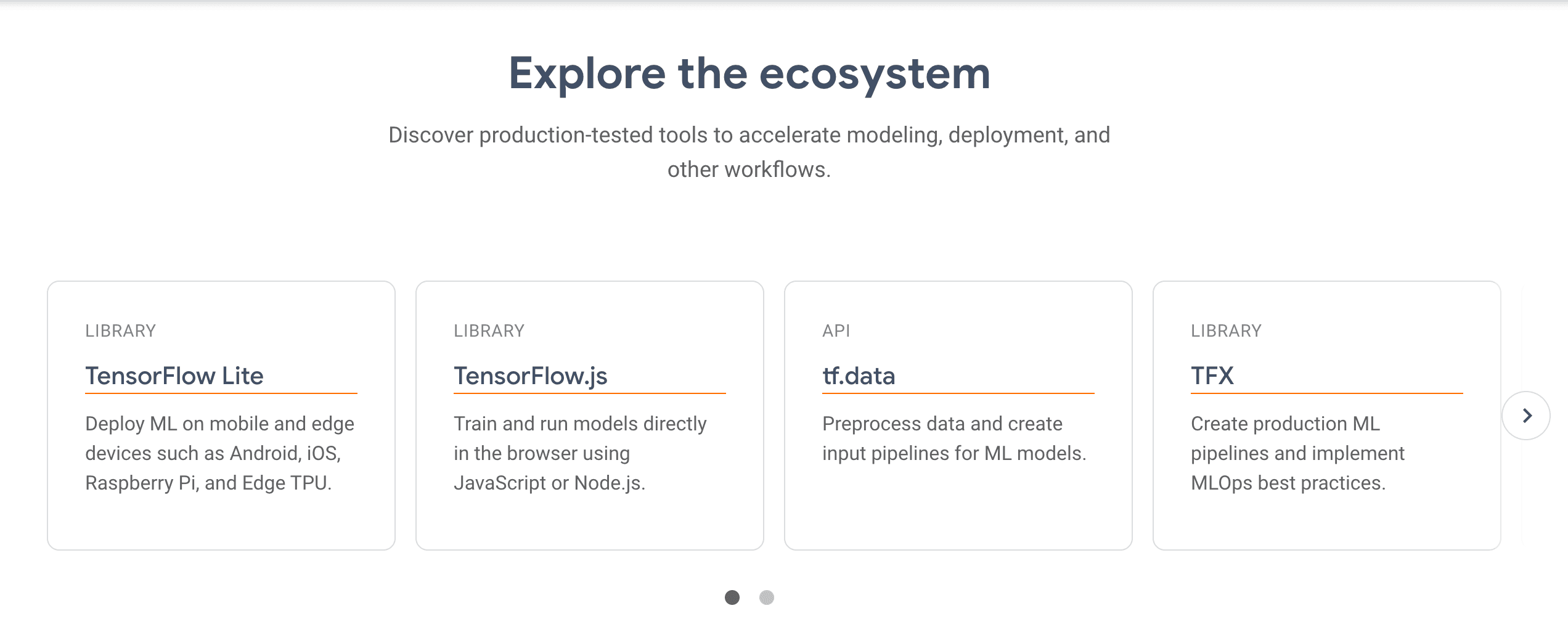The width and height of the screenshot is (1568, 624).
Task: Click the 'Explore the ecosystem' heading
Action: 749,74
